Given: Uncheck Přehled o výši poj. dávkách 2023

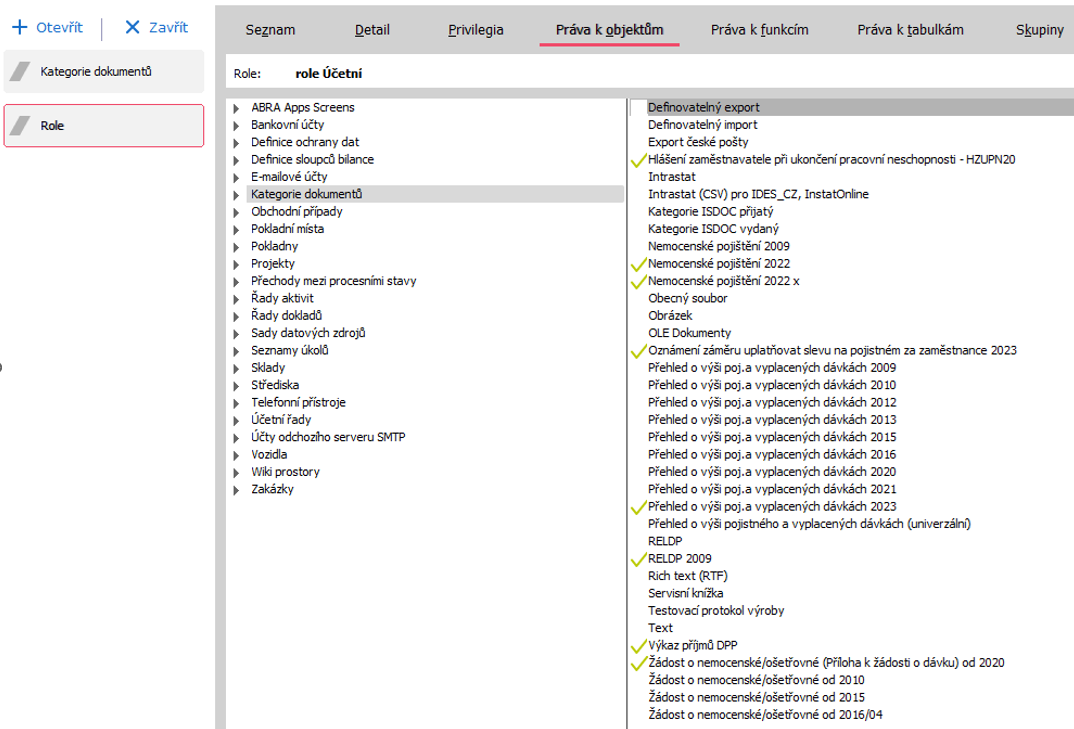Looking at the screenshot, I should point(638,507).
